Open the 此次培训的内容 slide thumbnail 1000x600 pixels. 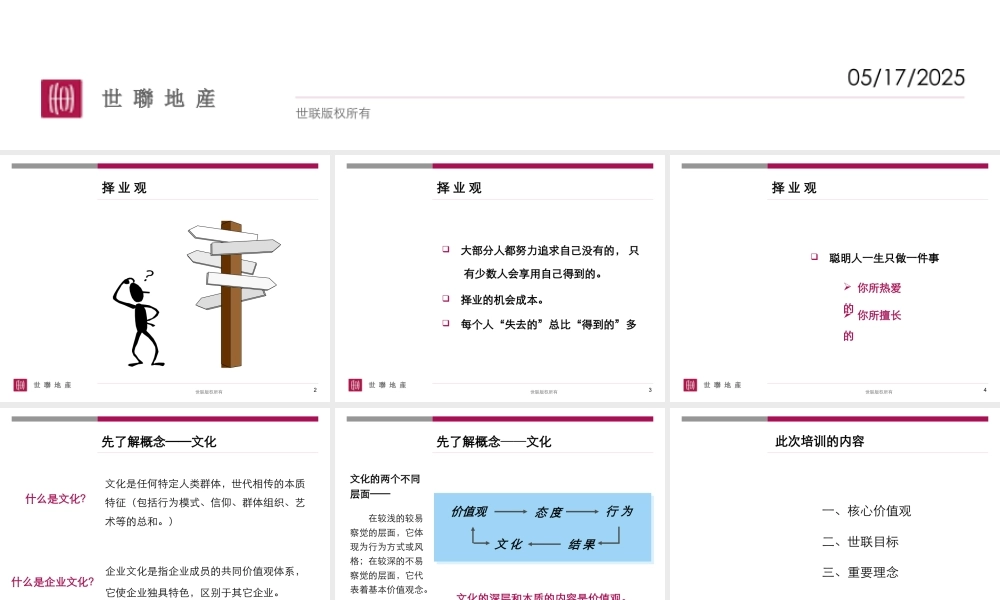(835, 504)
